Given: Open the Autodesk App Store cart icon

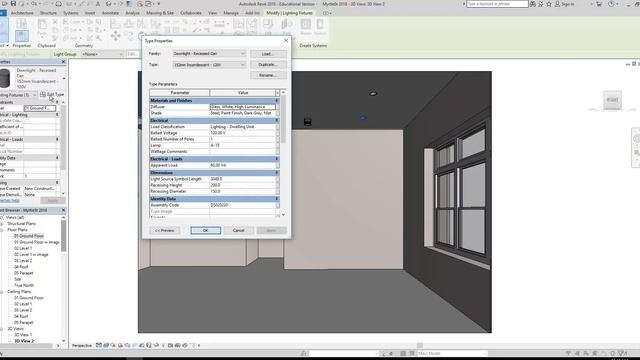Looking at the screenshot, I should pos(599,4).
